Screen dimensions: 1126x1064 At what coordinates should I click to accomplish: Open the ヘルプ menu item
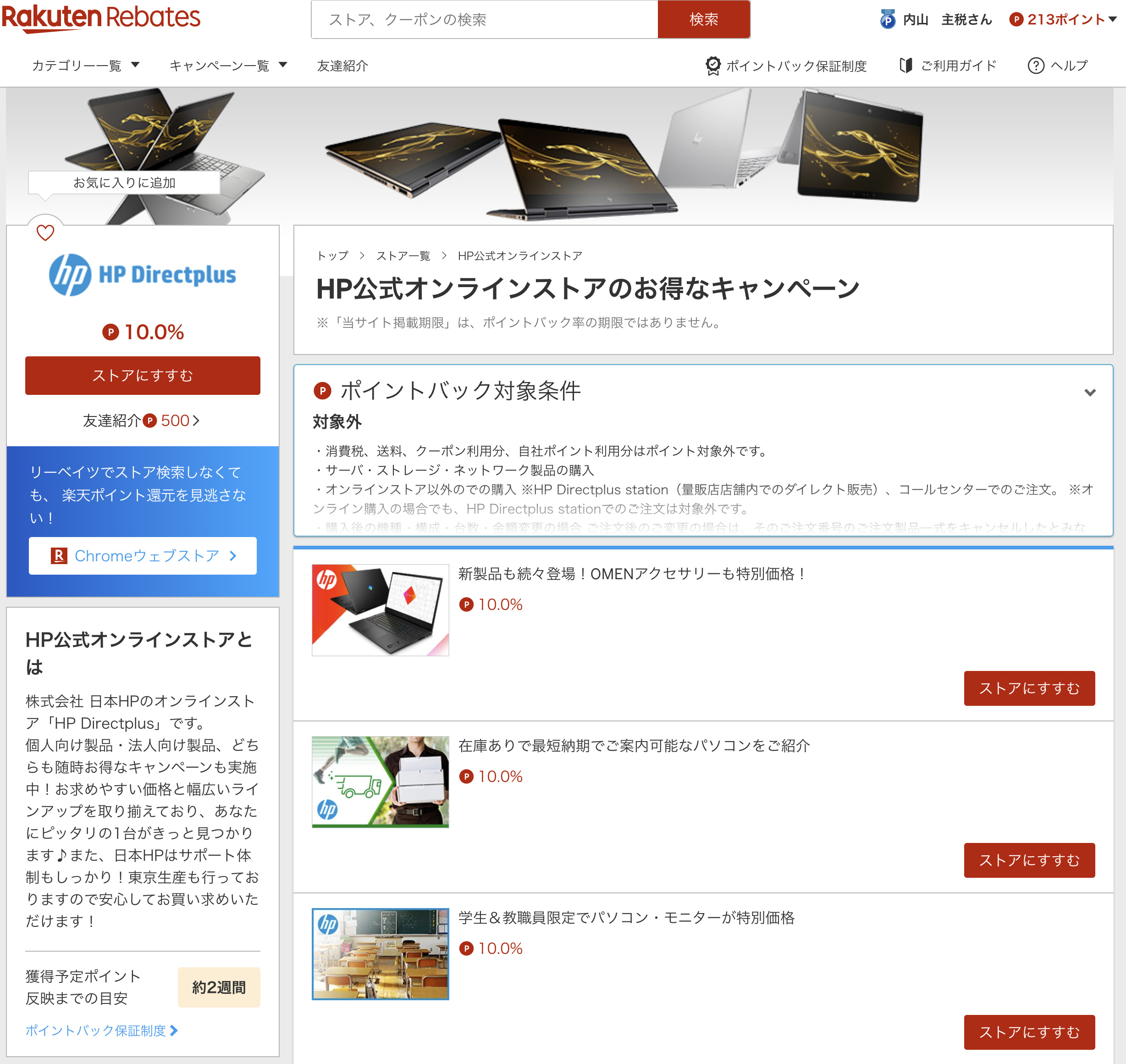pyautogui.click(x=1069, y=65)
